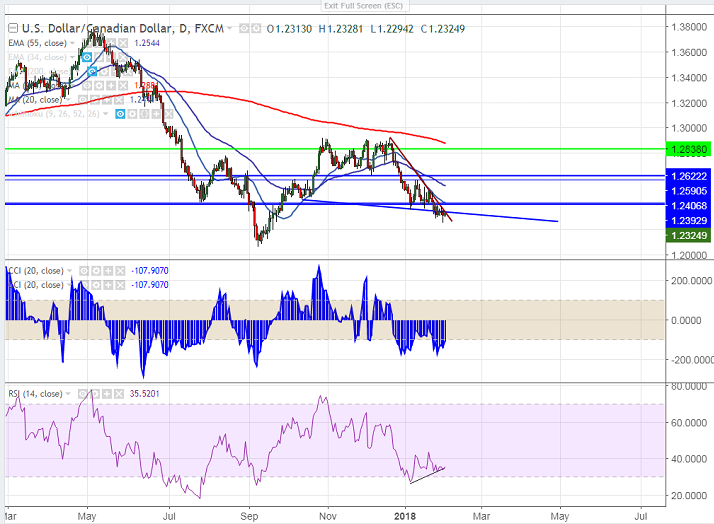Open the EMA (34, close) dropdown arrow
Screen dimensions: 714x524
[72, 57]
